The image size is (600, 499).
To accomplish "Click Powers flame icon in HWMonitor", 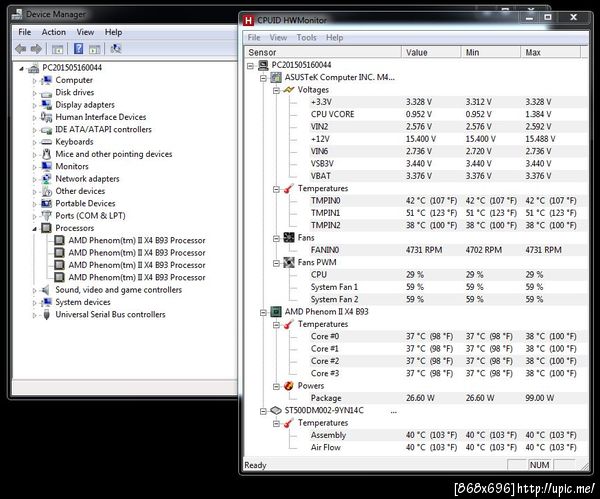I will (x=289, y=386).
